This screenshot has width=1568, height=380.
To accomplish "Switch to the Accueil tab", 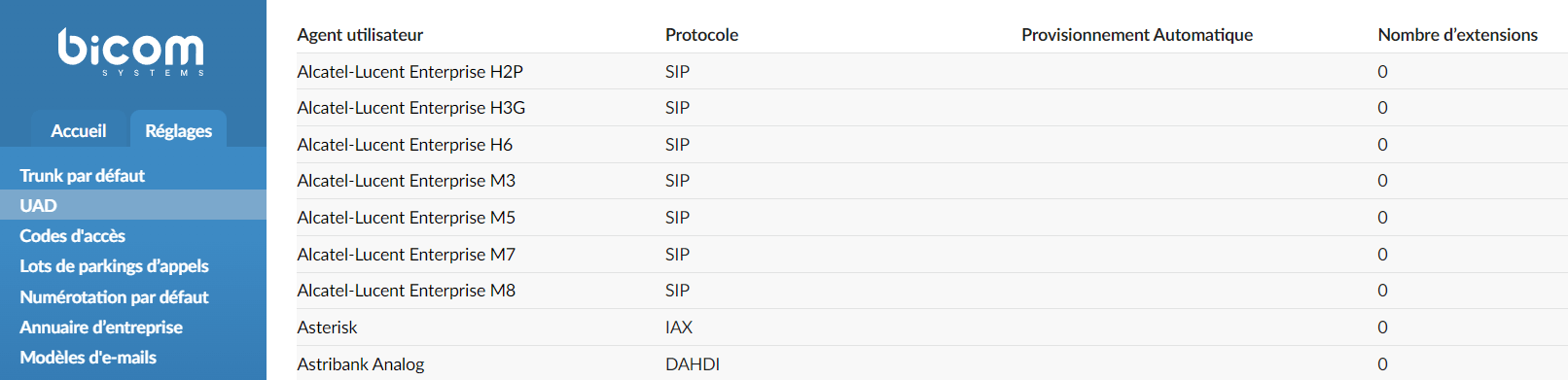I will coord(79,130).
